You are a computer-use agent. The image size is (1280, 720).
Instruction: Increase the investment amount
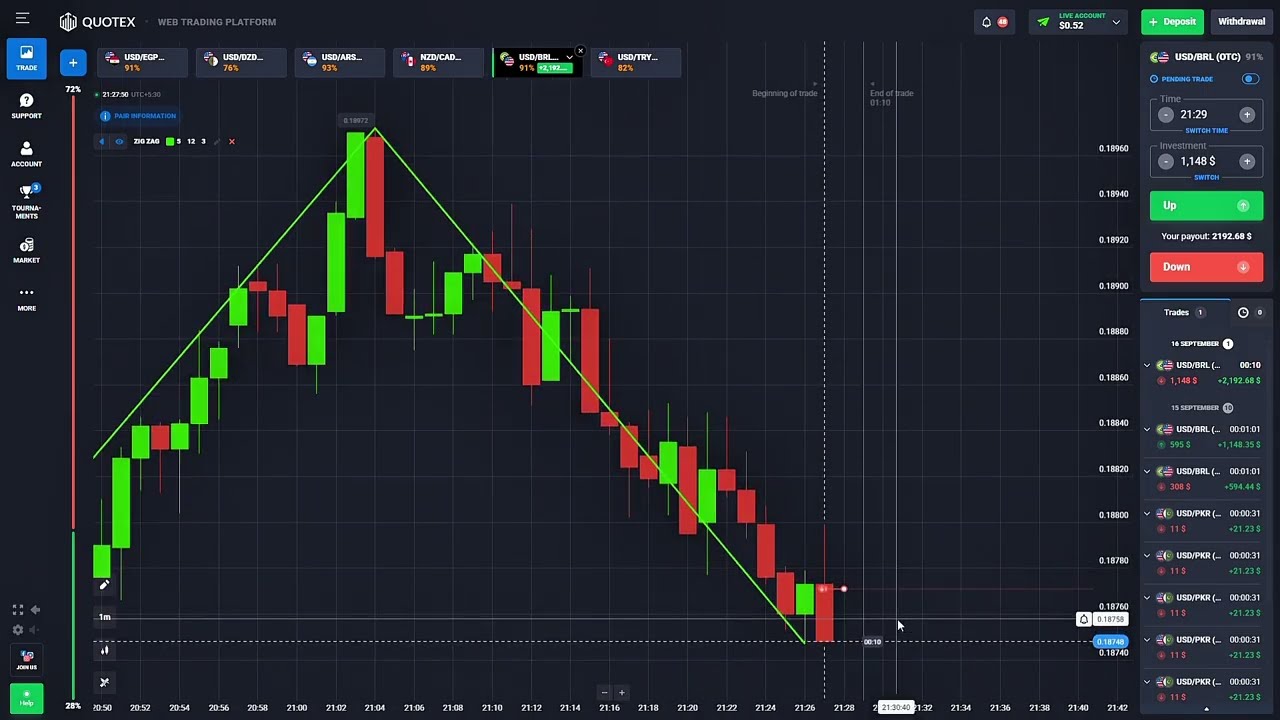[1247, 161]
